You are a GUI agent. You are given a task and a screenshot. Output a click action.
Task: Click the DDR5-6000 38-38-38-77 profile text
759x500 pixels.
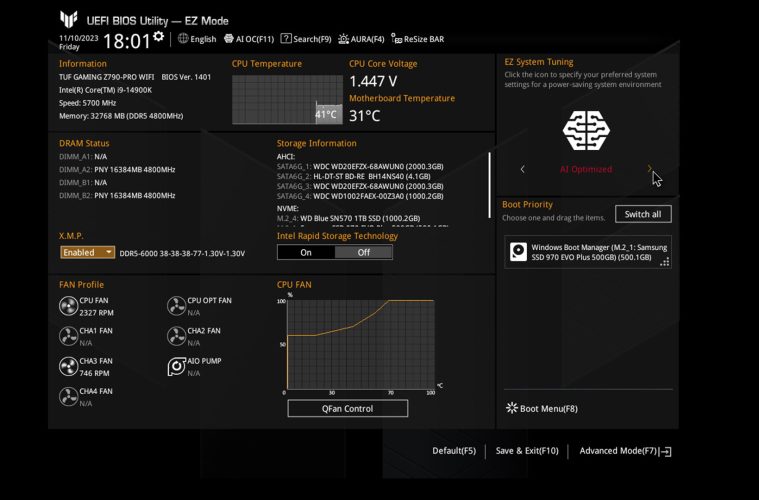(x=182, y=253)
